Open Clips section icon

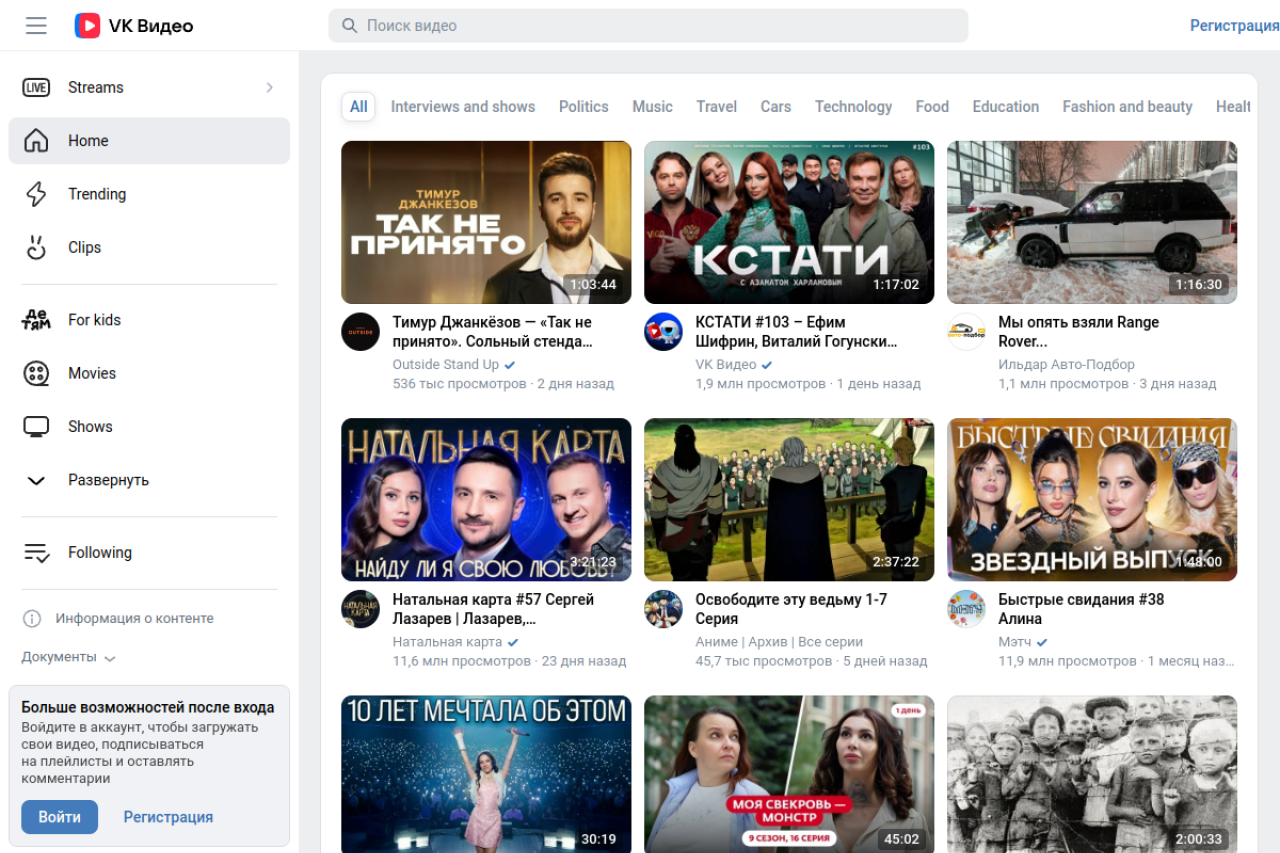[x=36, y=248]
